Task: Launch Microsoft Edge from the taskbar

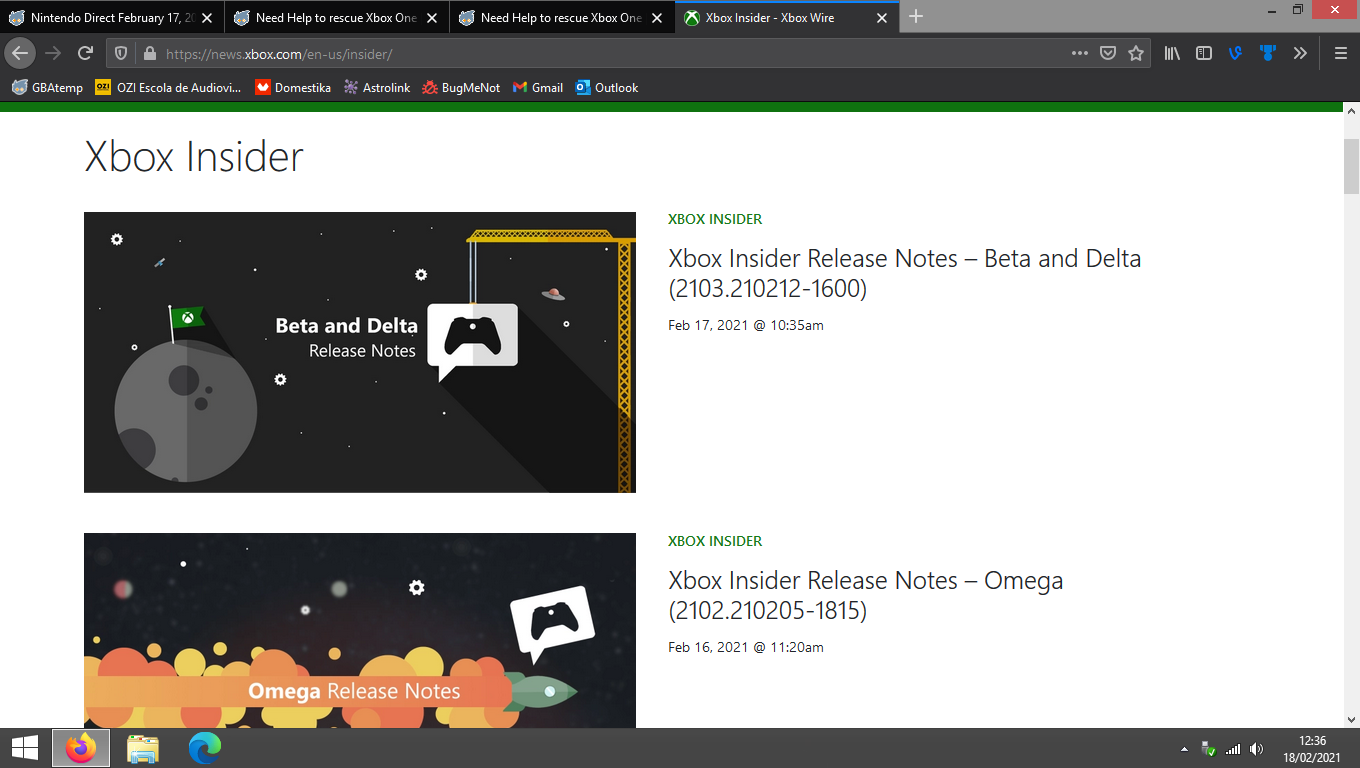Action: (x=205, y=748)
